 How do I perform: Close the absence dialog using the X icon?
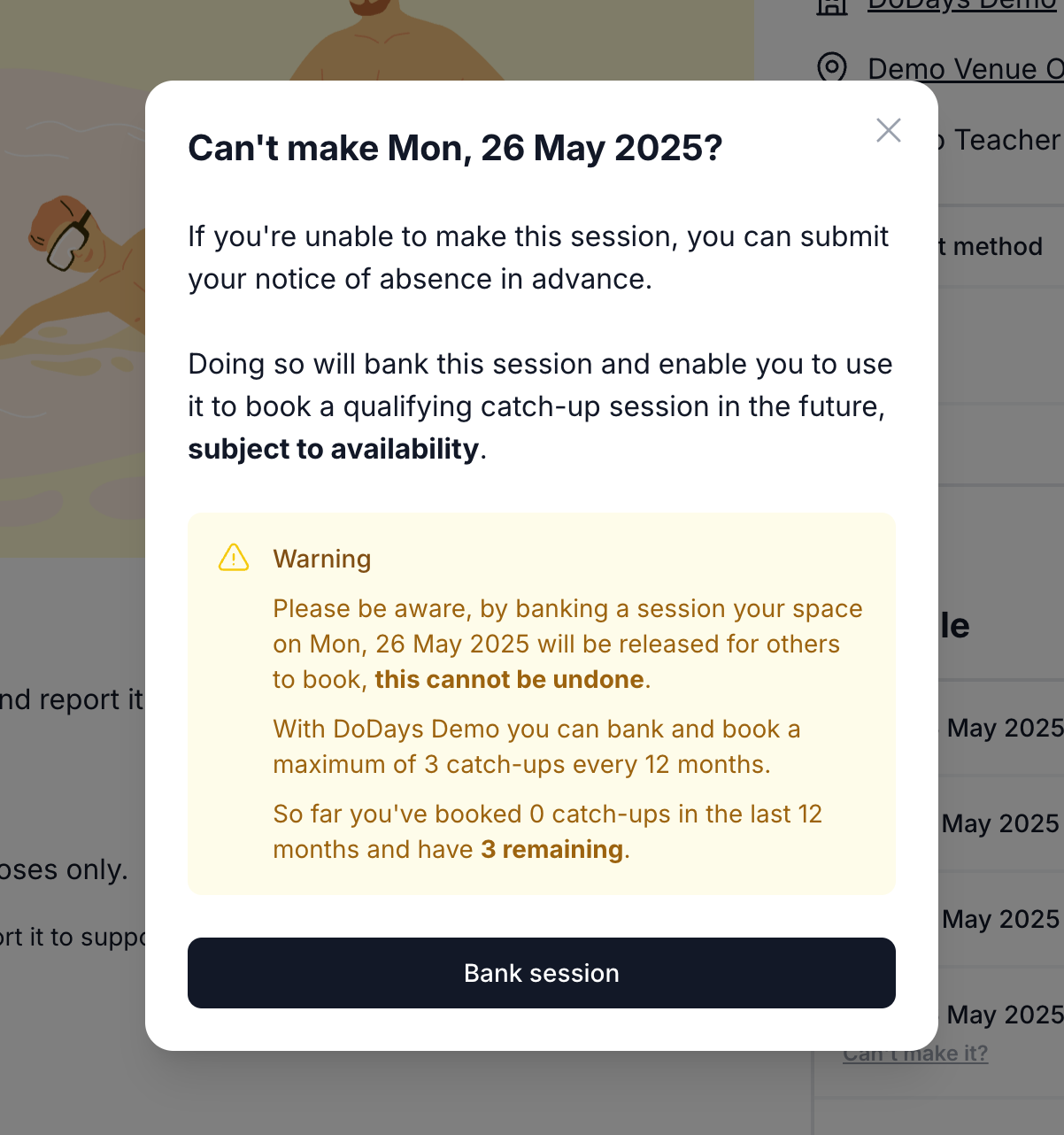(888, 130)
